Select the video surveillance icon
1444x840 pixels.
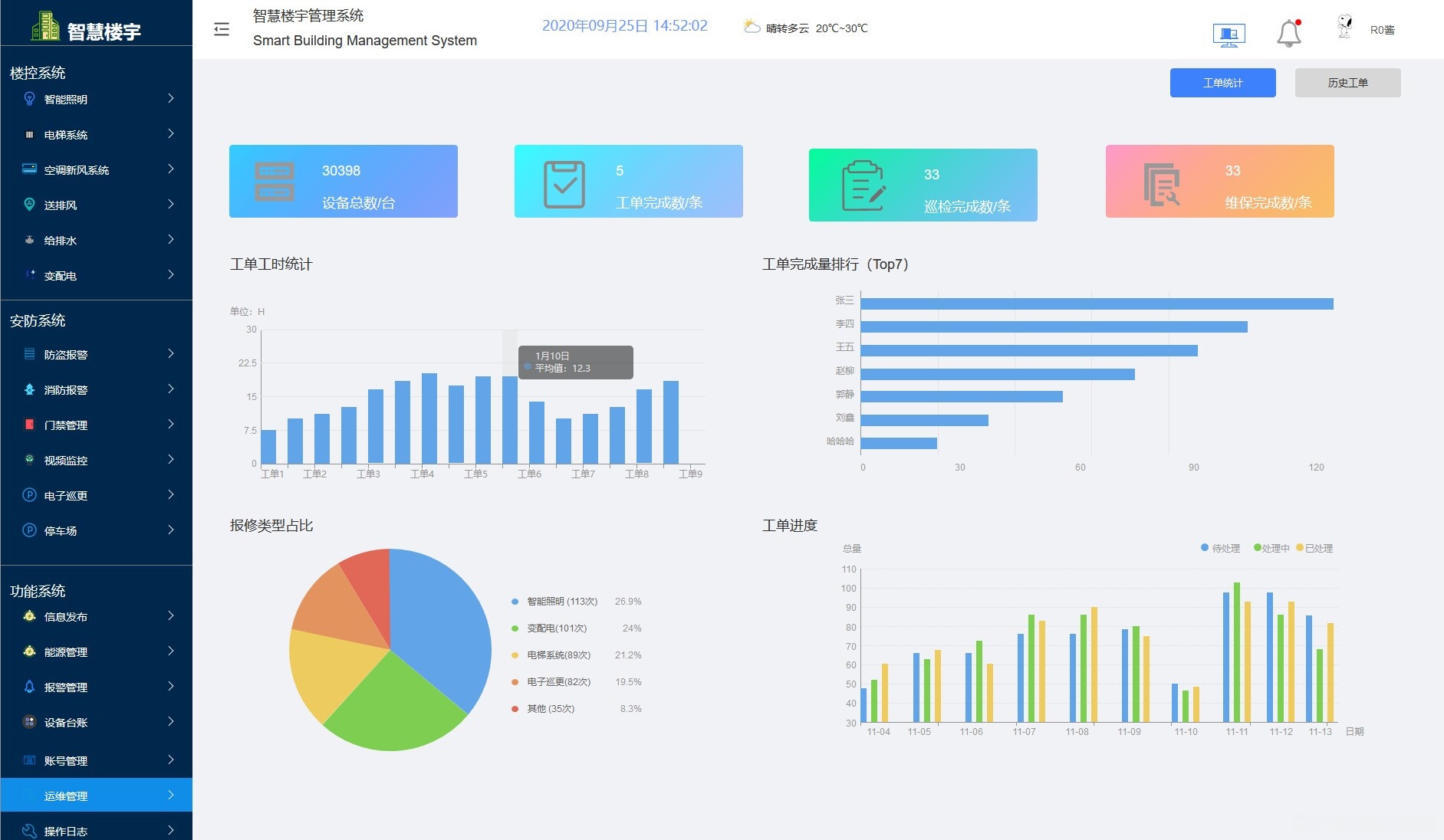tap(29, 460)
